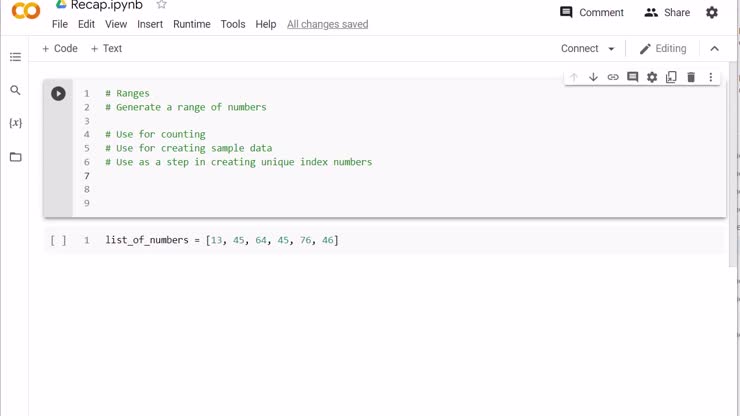Open the Edit menu

(86, 24)
